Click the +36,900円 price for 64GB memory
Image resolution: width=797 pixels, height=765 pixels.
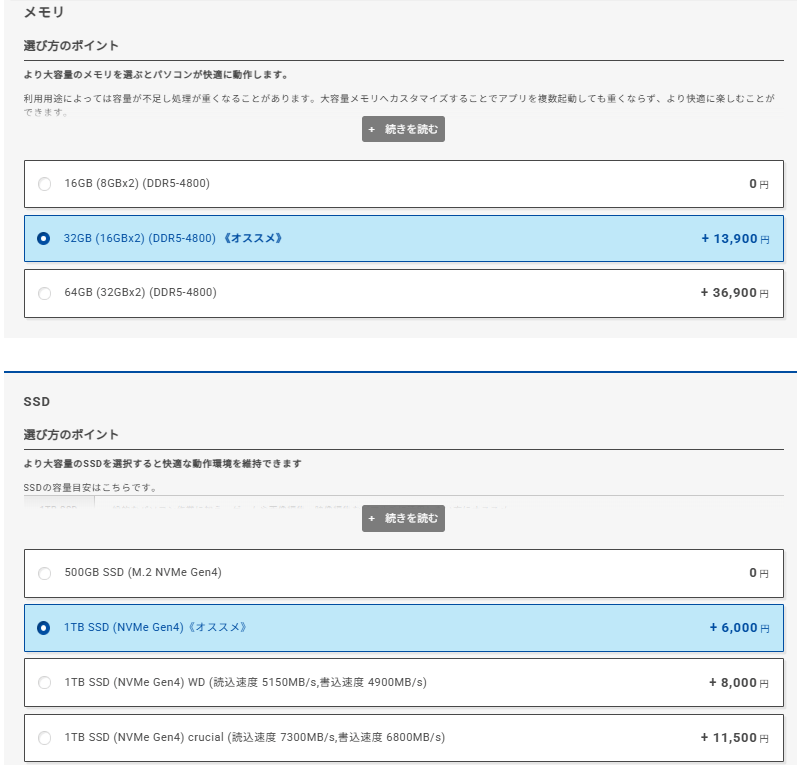coord(735,293)
